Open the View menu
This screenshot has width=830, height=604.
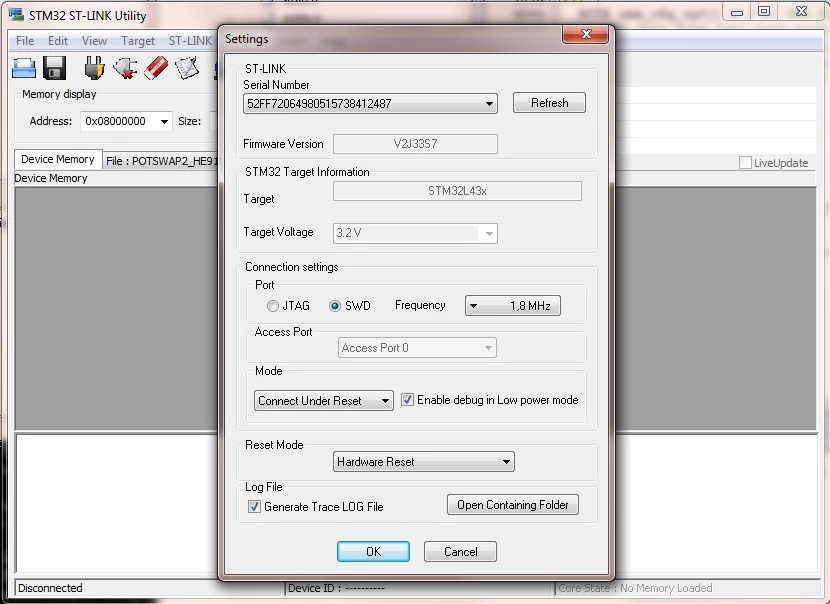tap(94, 41)
